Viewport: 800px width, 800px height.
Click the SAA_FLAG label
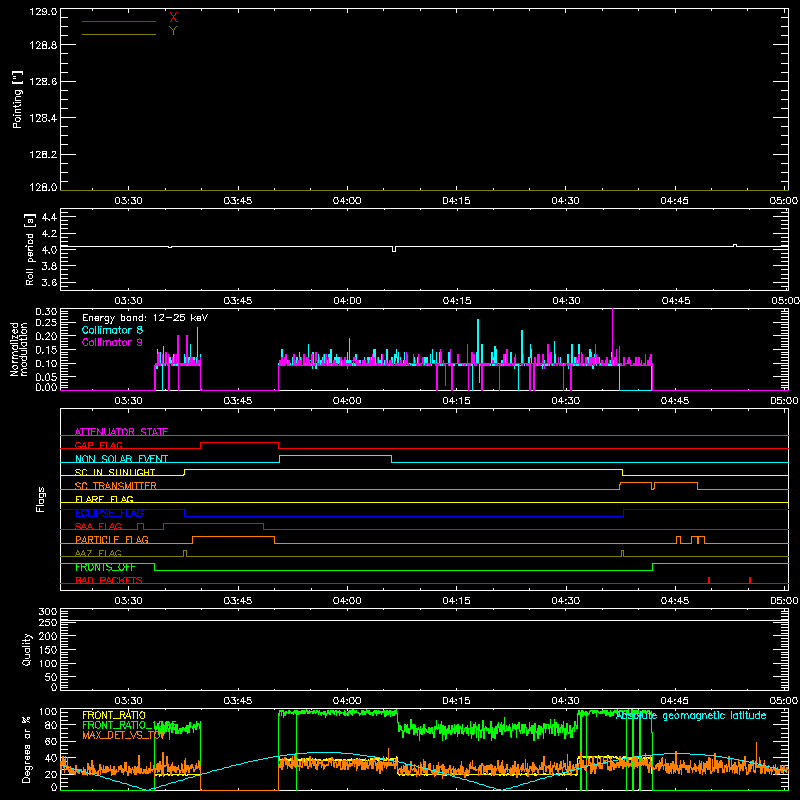(98, 526)
